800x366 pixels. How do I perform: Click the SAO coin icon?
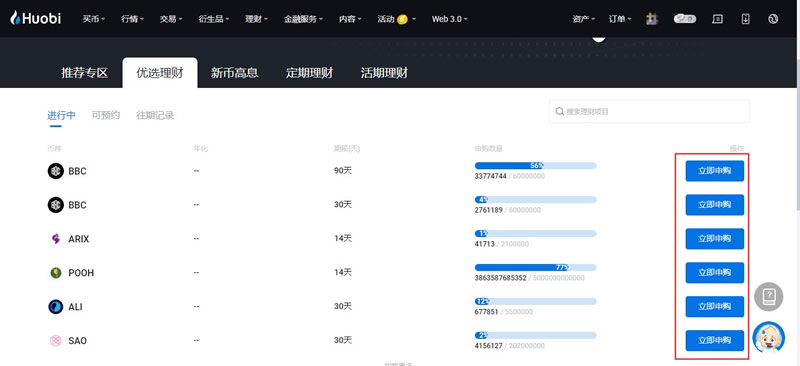click(56, 340)
